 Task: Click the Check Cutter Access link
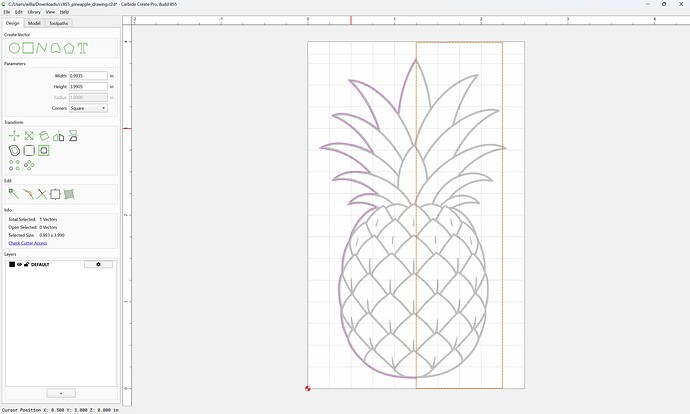(28, 243)
